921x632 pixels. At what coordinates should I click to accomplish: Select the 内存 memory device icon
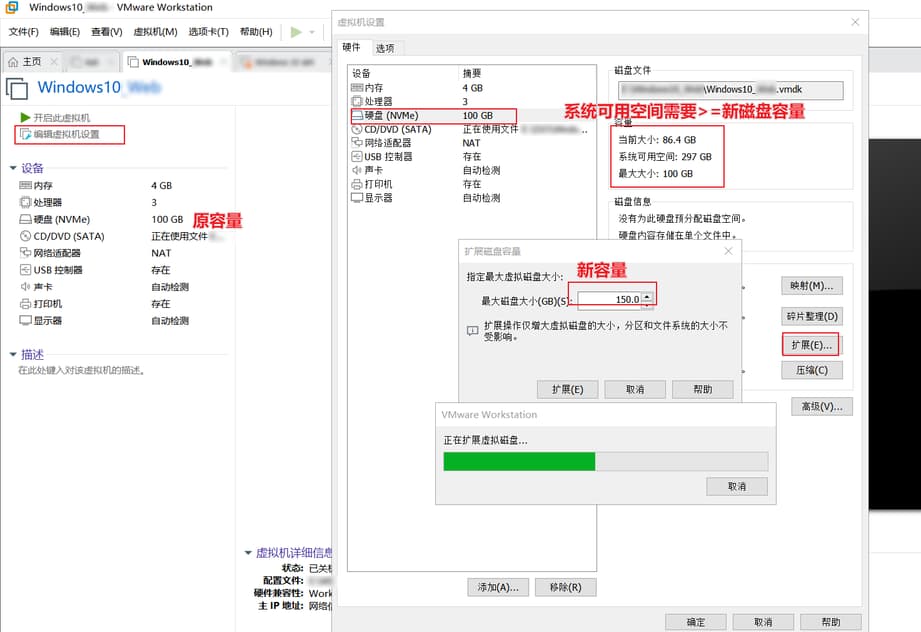(x=357, y=87)
